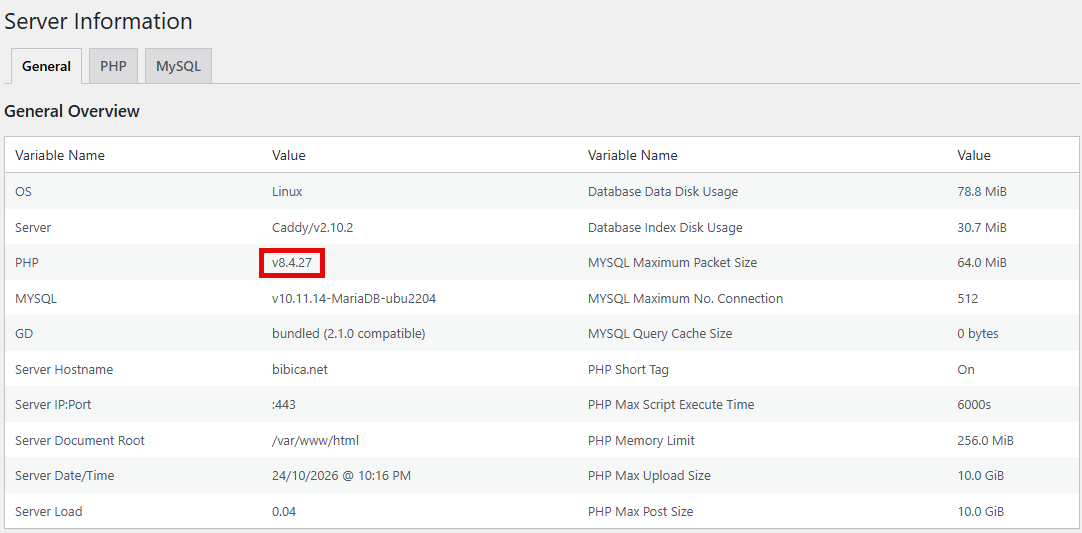The width and height of the screenshot is (1082, 533).
Task: Select the PHP Max Post Size value
Action: (981, 512)
